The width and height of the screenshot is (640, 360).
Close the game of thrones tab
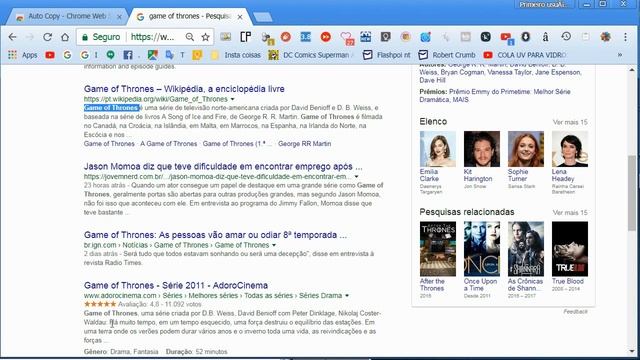point(240,17)
